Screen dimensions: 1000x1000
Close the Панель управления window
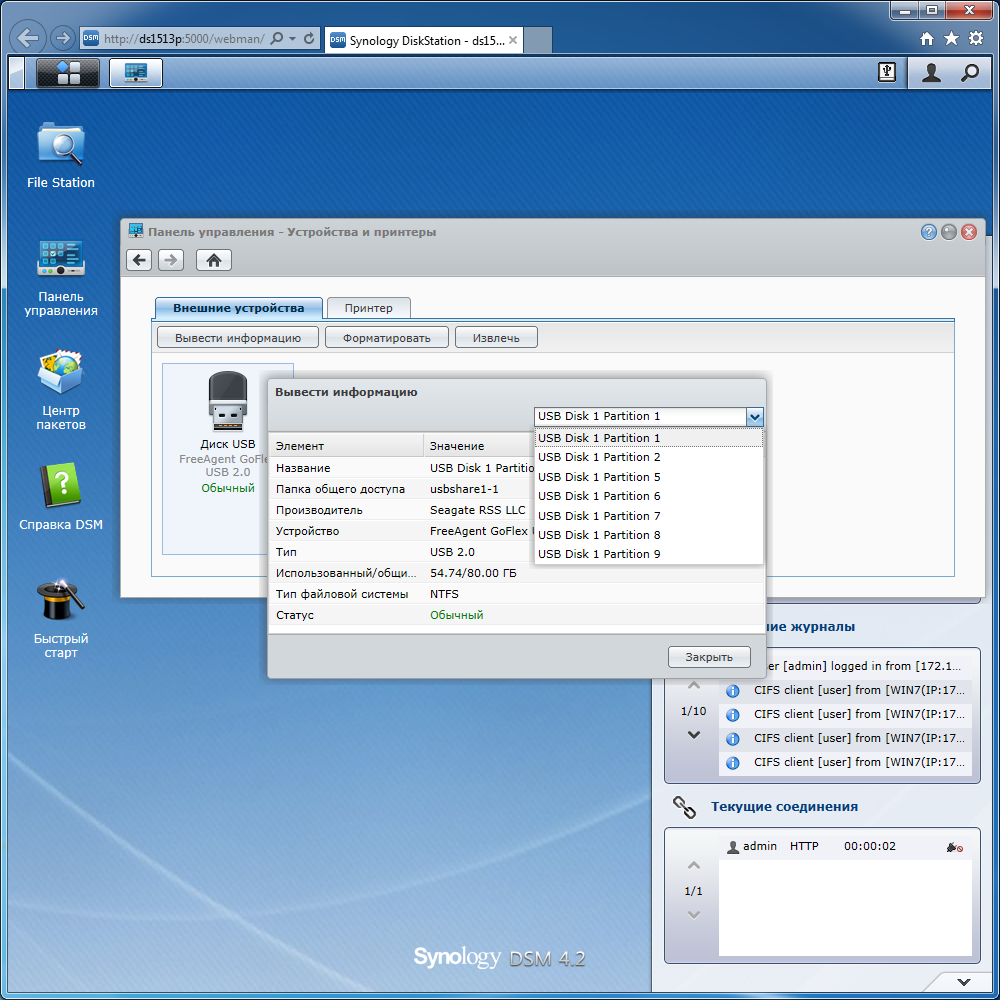(x=969, y=232)
